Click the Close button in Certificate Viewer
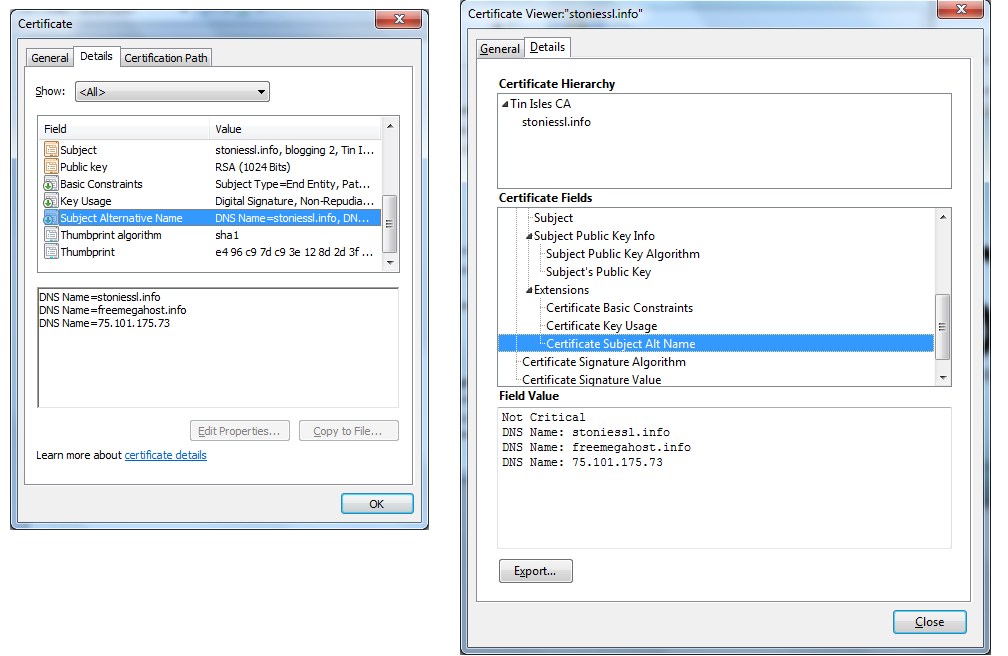1008x656 pixels. point(929,622)
